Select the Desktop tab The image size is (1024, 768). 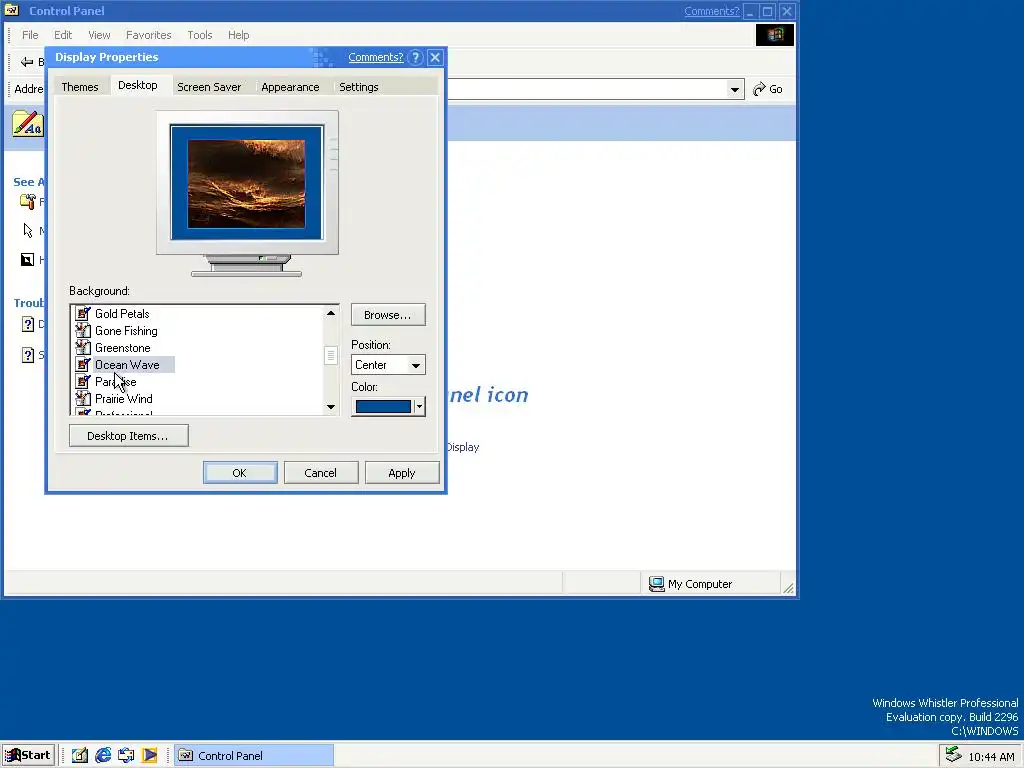138,85
